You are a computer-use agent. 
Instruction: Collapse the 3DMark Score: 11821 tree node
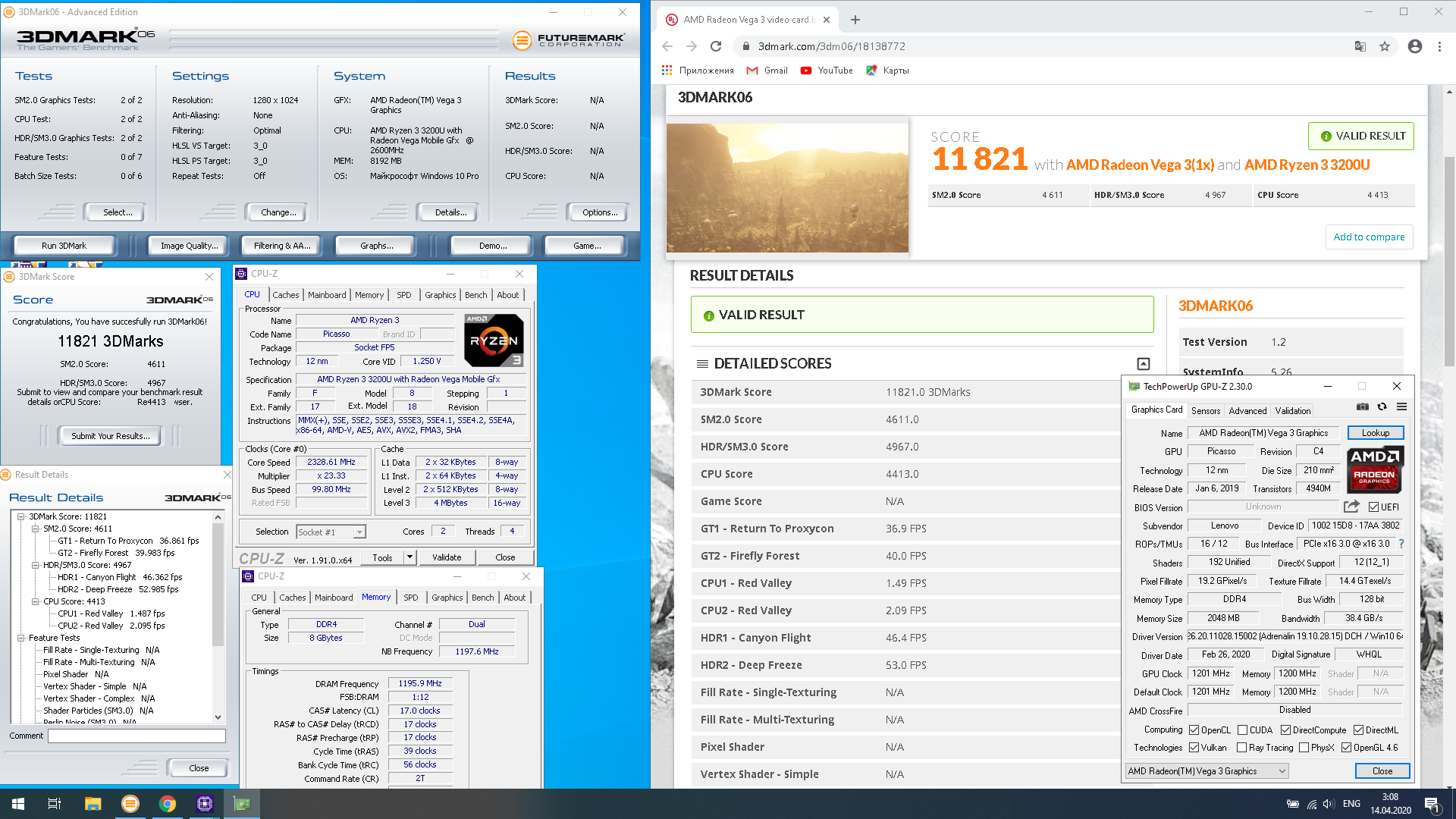[x=21, y=516]
